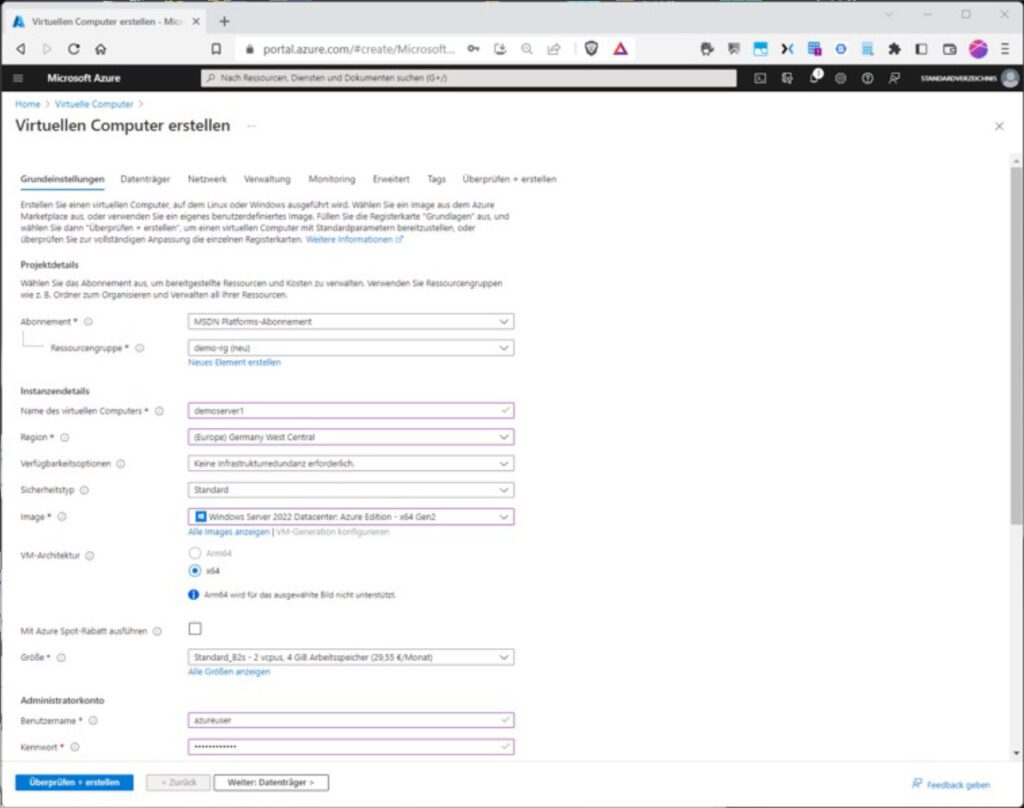Open the Verfügbarkeitsoptionen dropdown

coord(351,464)
